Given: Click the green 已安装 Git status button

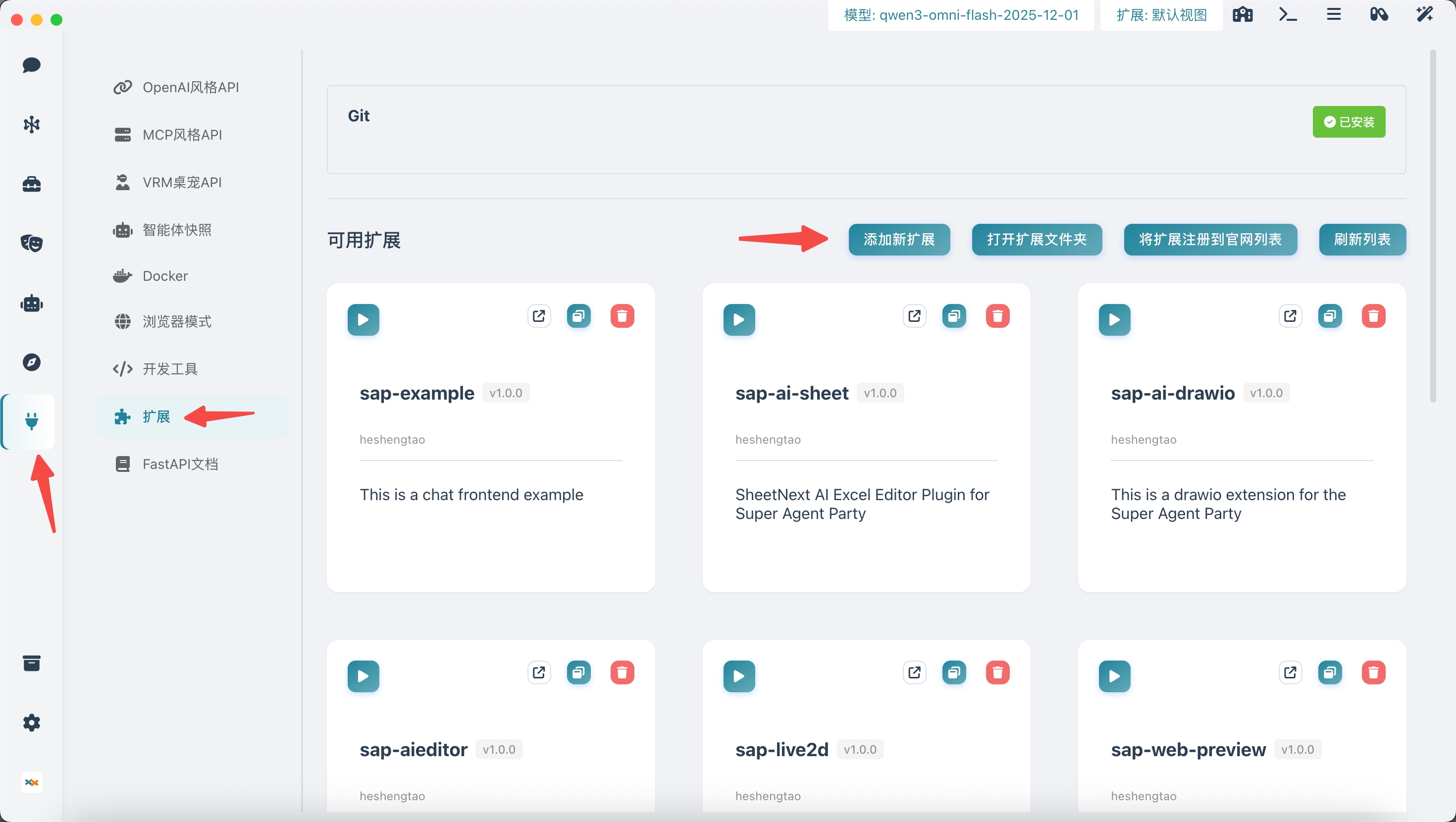Looking at the screenshot, I should point(1349,121).
